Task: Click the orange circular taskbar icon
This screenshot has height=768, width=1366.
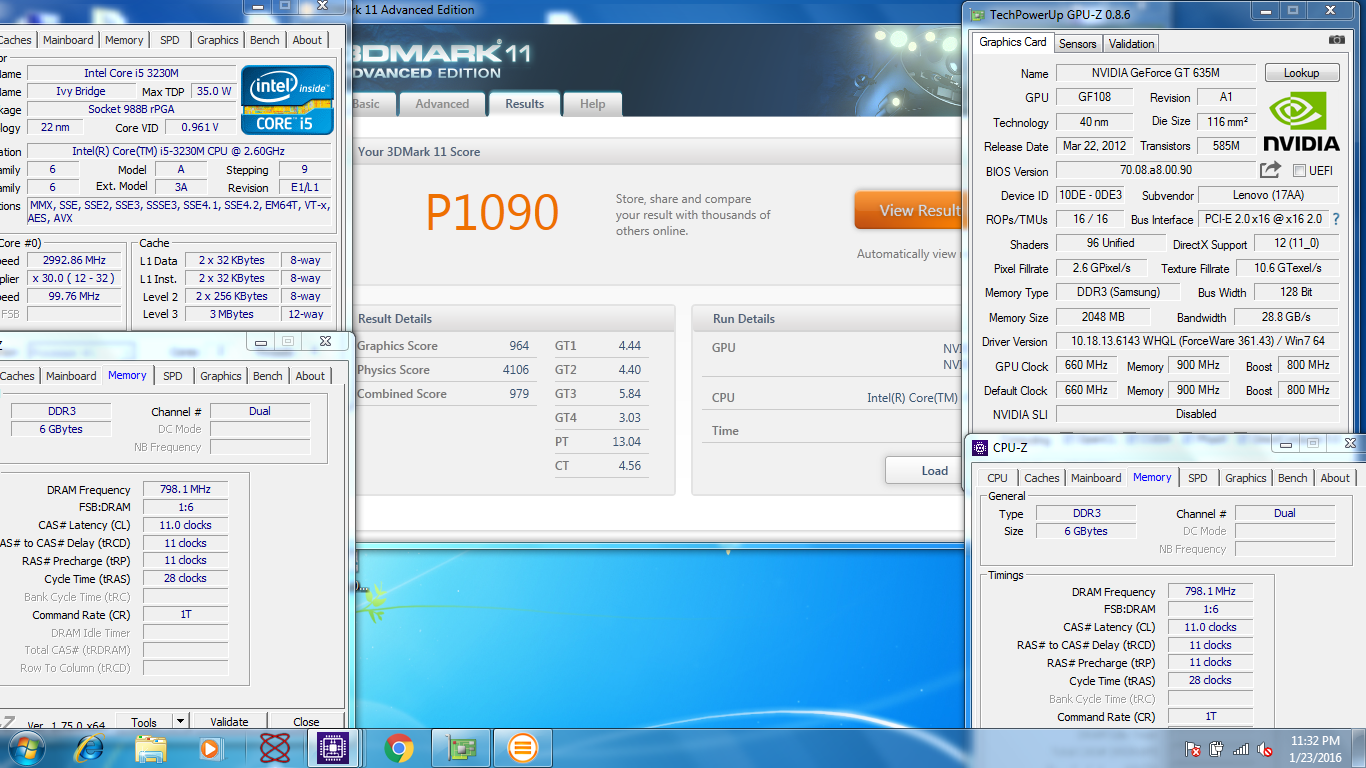Action: pos(522,747)
